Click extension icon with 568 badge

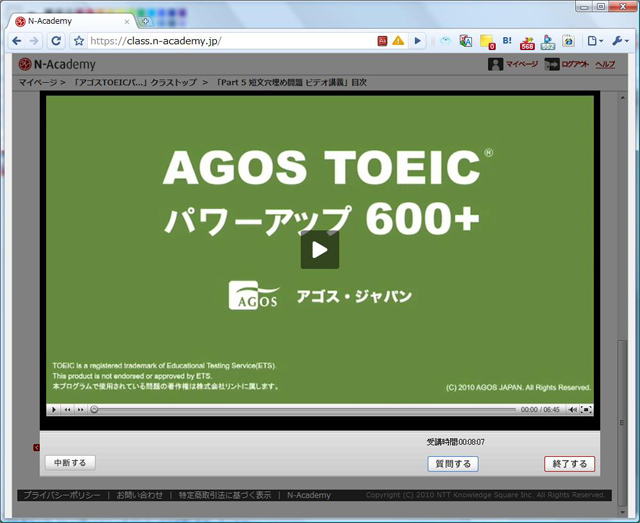(527, 42)
